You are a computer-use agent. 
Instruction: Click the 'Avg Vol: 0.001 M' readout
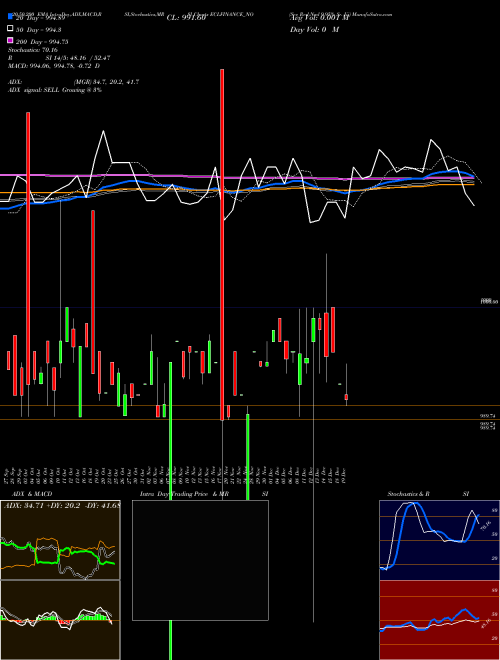coord(319,18)
